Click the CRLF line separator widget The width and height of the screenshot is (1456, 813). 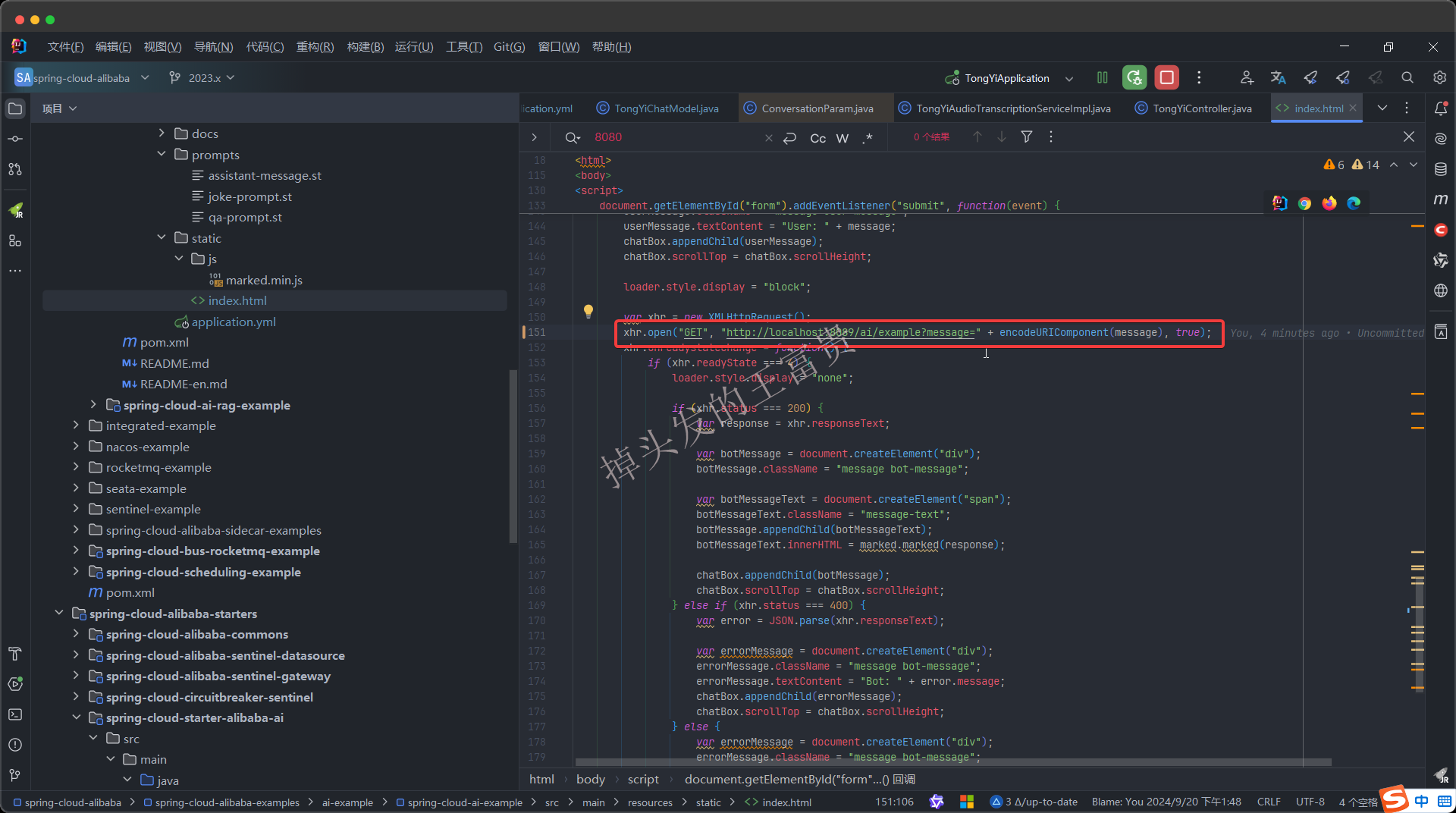pyautogui.click(x=1269, y=802)
